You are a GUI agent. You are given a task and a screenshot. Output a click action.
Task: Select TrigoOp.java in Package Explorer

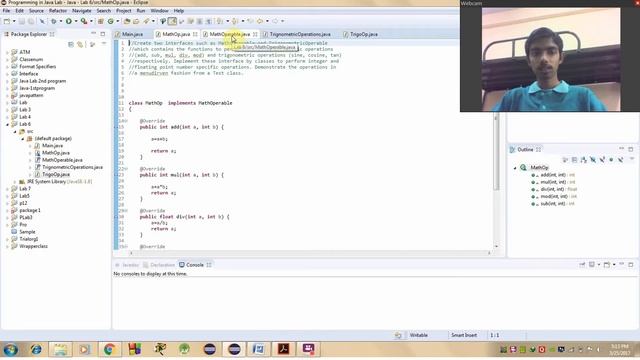[56, 174]
